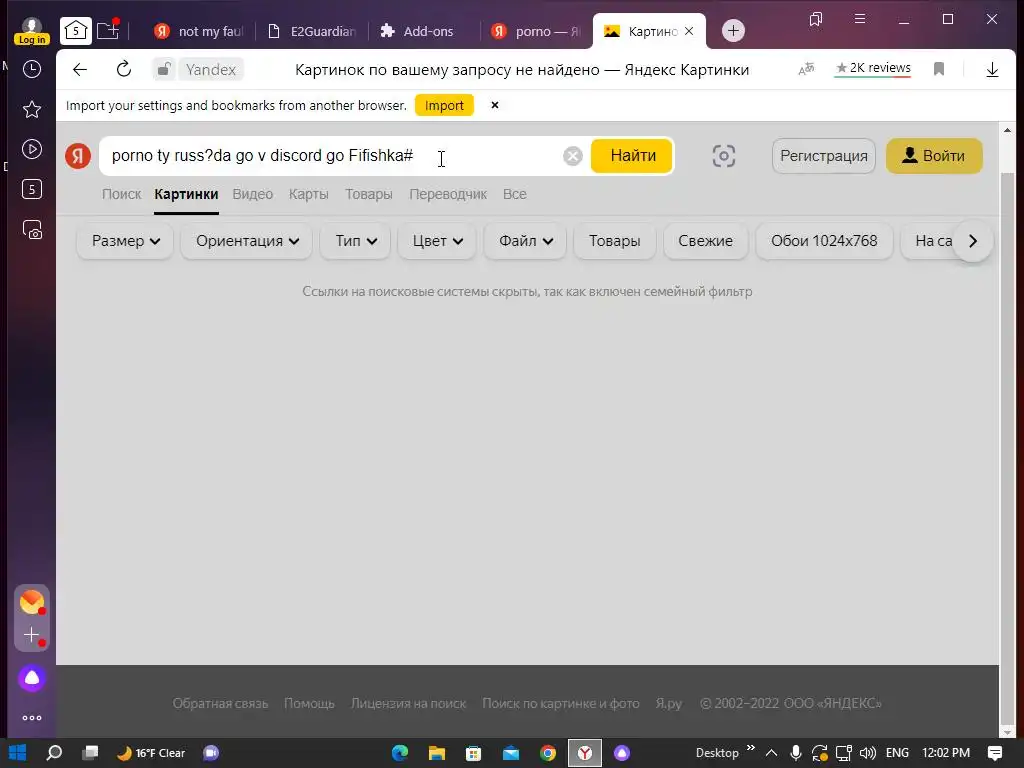Open the Лицензия на поиск link
This screenshot has width=1024, height=768.
[x=408, y=703]
